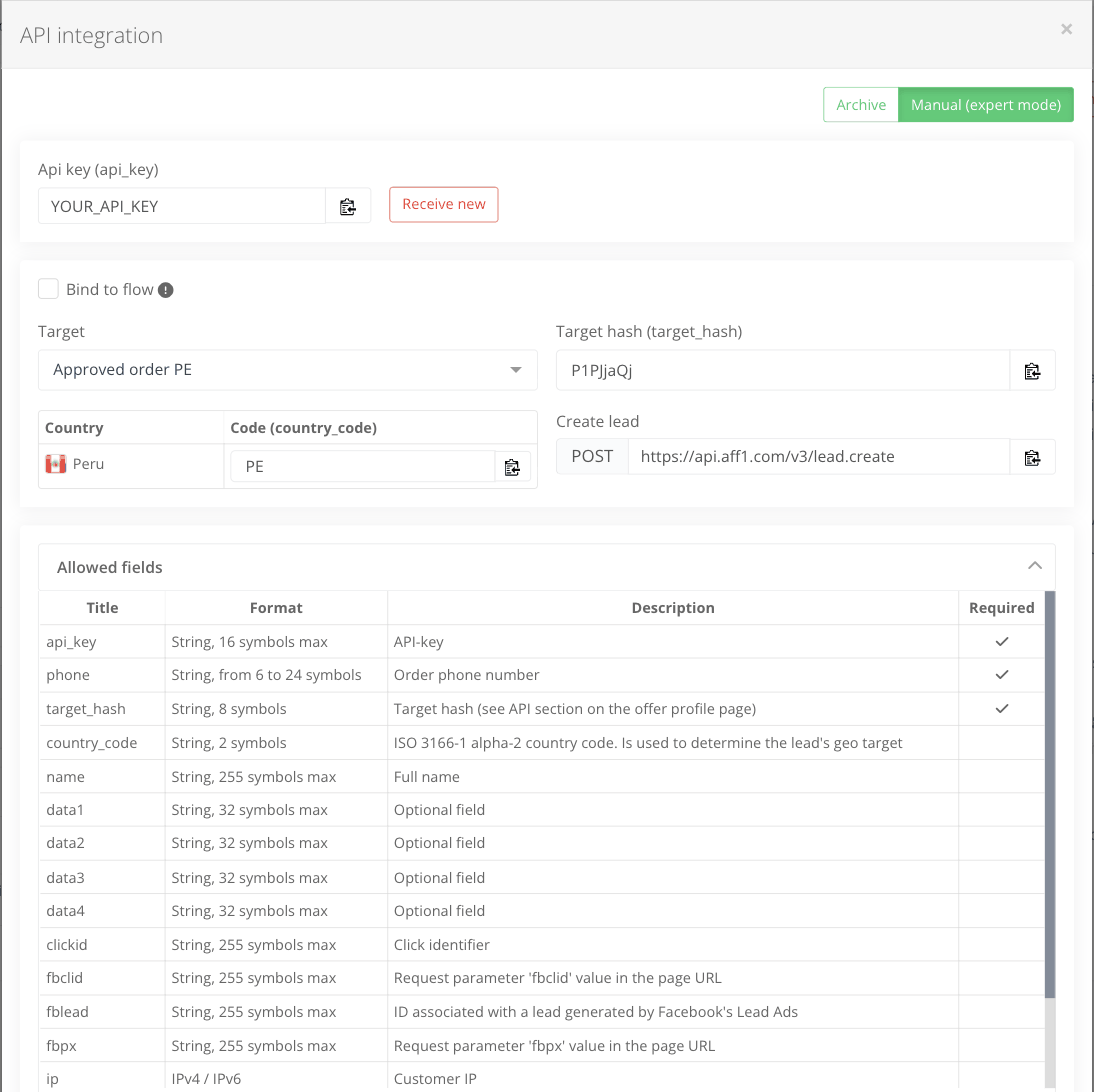The height and width of the screenshot is (1092, 1094).
Task: Collapse the Allowed fields section
Action: [x=1035, y=566]
